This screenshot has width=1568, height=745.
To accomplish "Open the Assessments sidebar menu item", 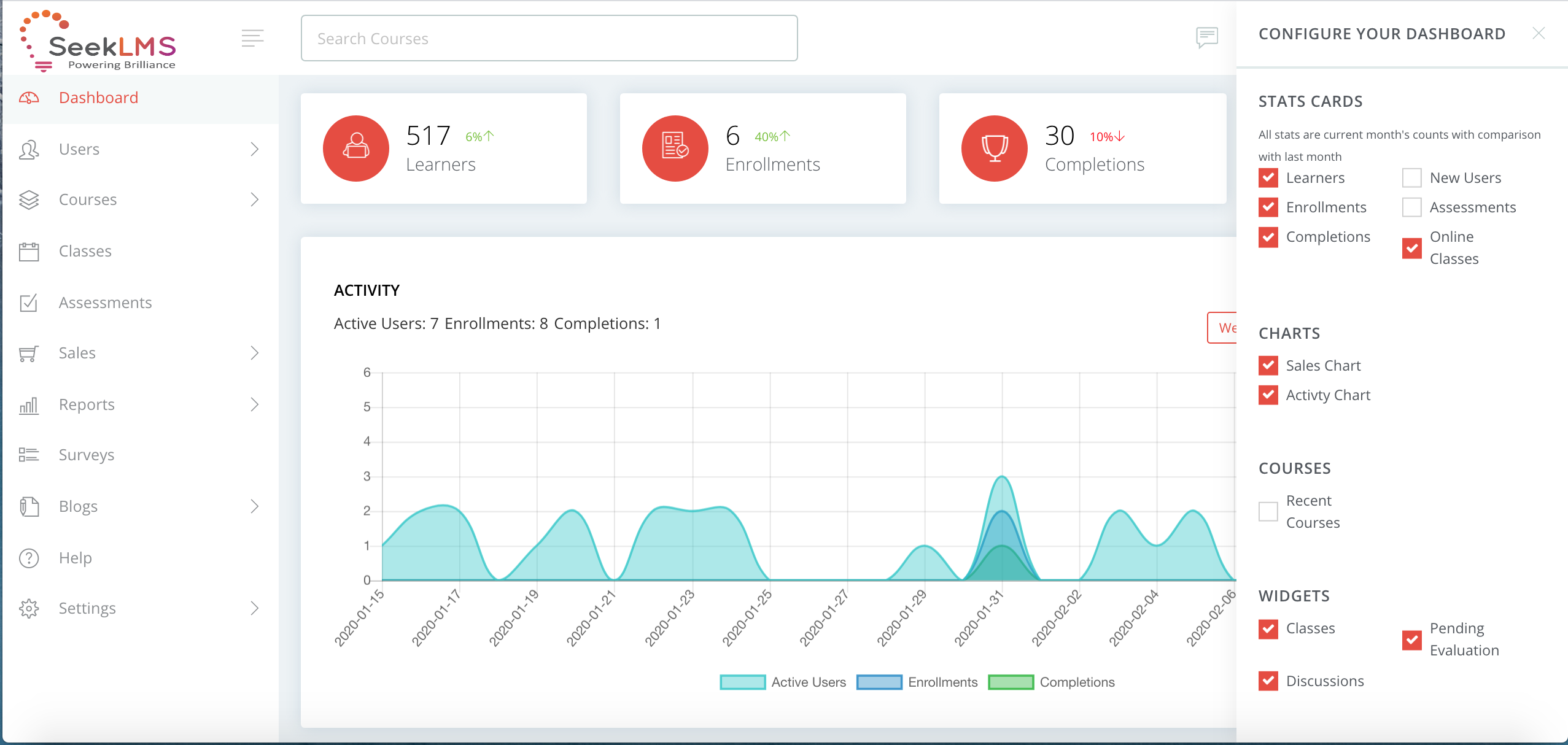I will [141, 303].
